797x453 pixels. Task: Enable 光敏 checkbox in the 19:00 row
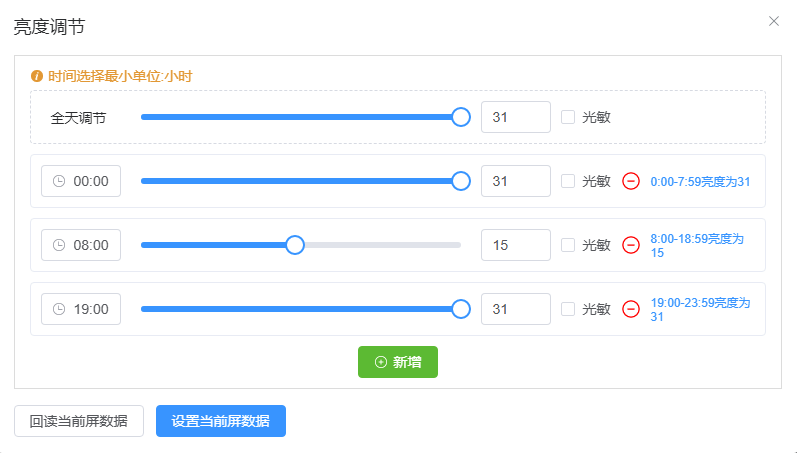point(568,309)
